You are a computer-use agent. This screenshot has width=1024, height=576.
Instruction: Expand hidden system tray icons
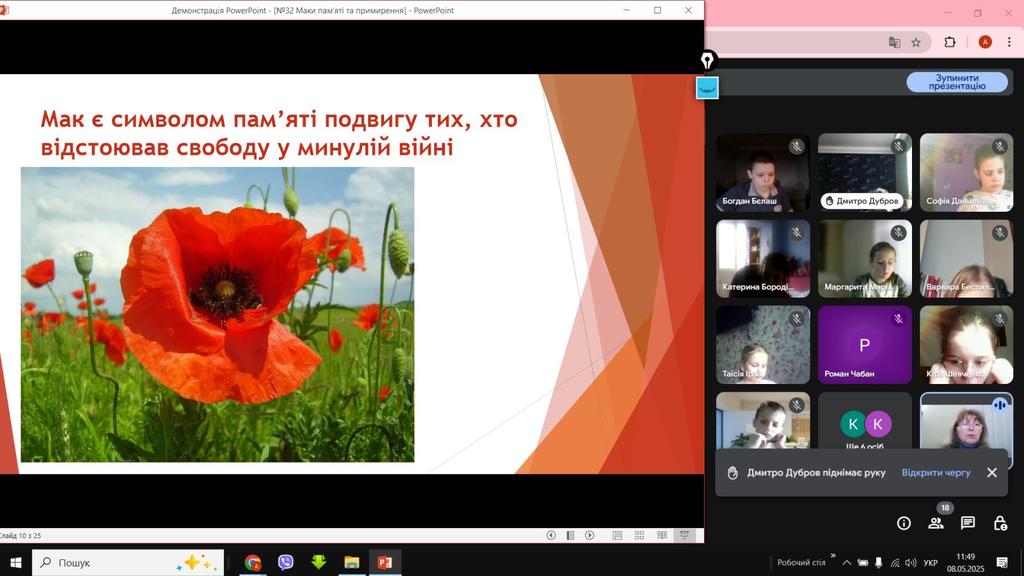[847, 563]
